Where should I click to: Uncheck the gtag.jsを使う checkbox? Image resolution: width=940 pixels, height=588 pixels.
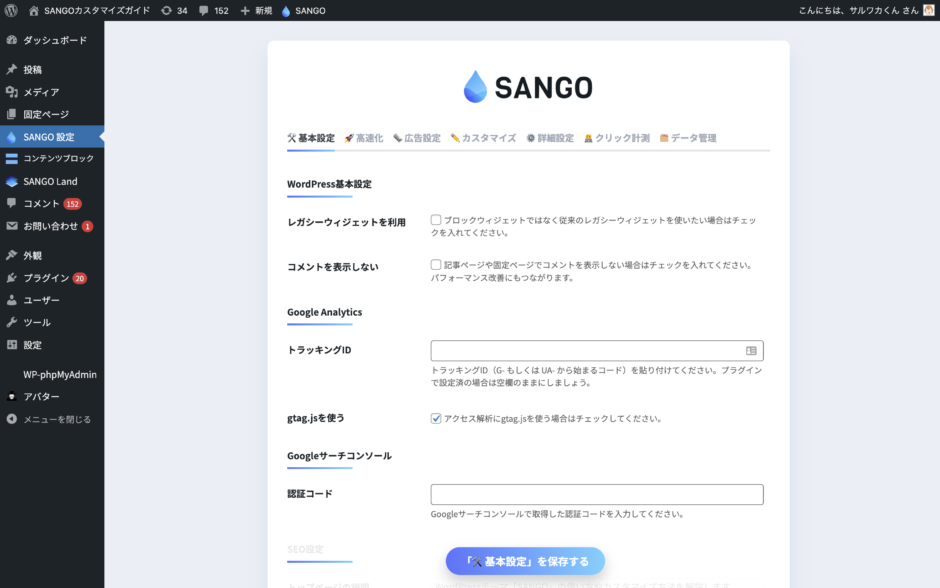tap(437, 418)
